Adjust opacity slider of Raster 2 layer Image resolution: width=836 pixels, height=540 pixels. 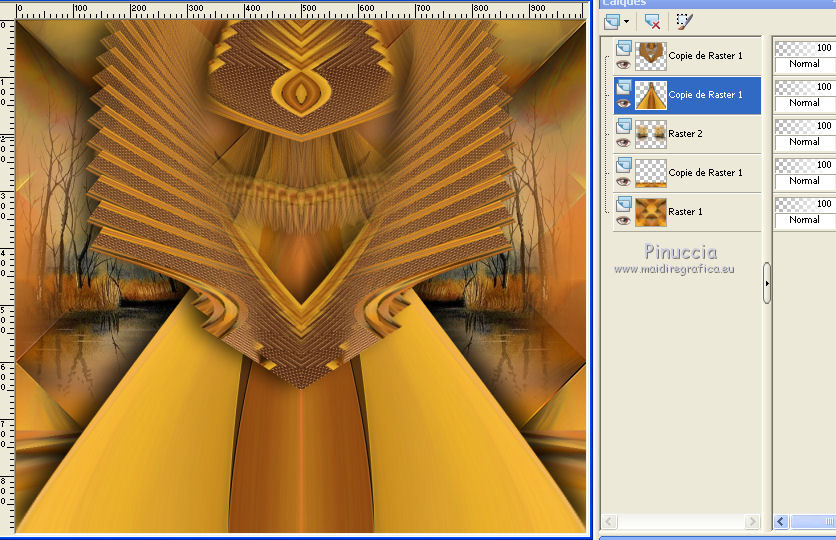[x=805, y=126]
